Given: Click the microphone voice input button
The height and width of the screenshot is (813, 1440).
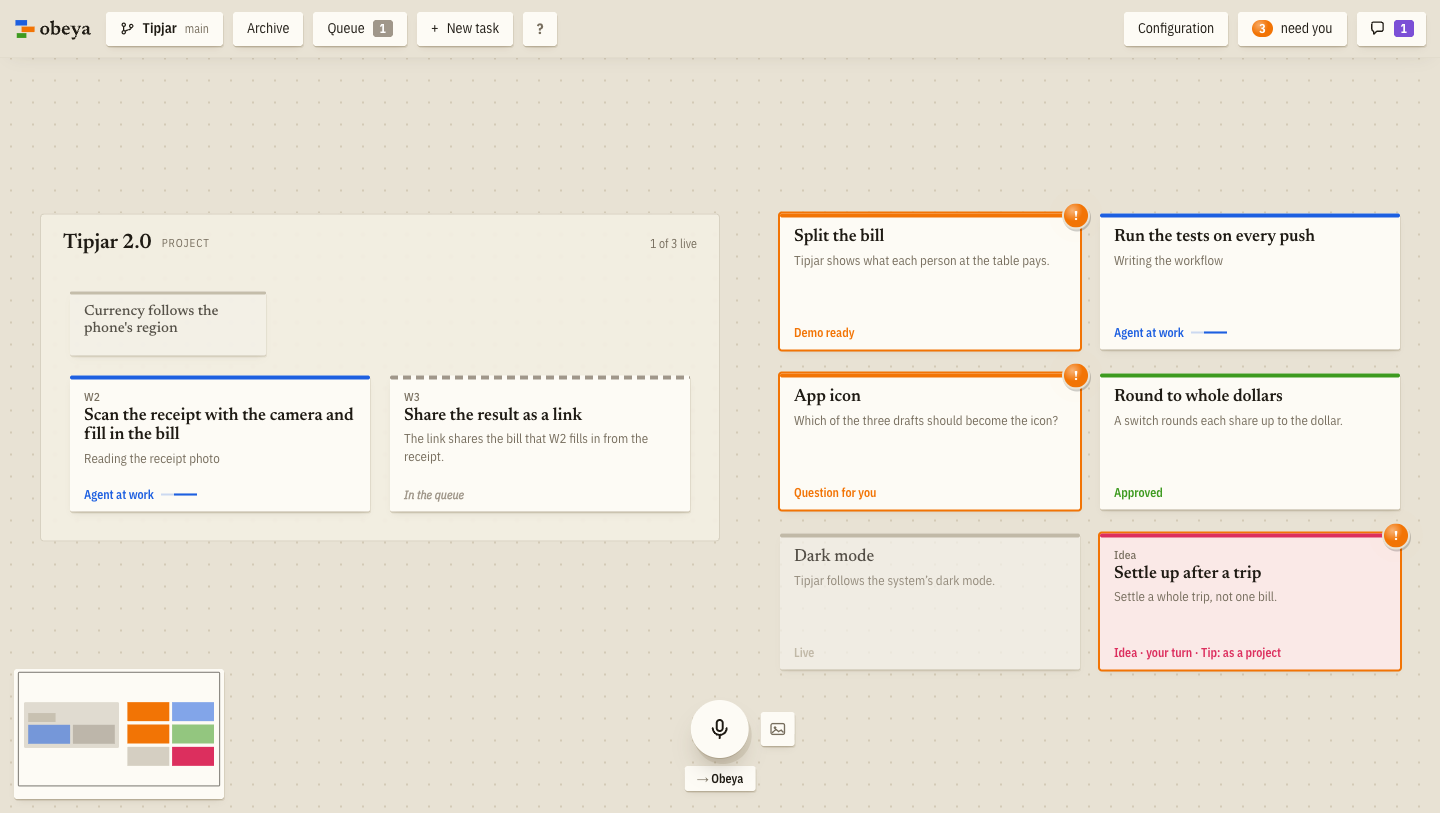Looking at the screenshot, I should point(720,729).
